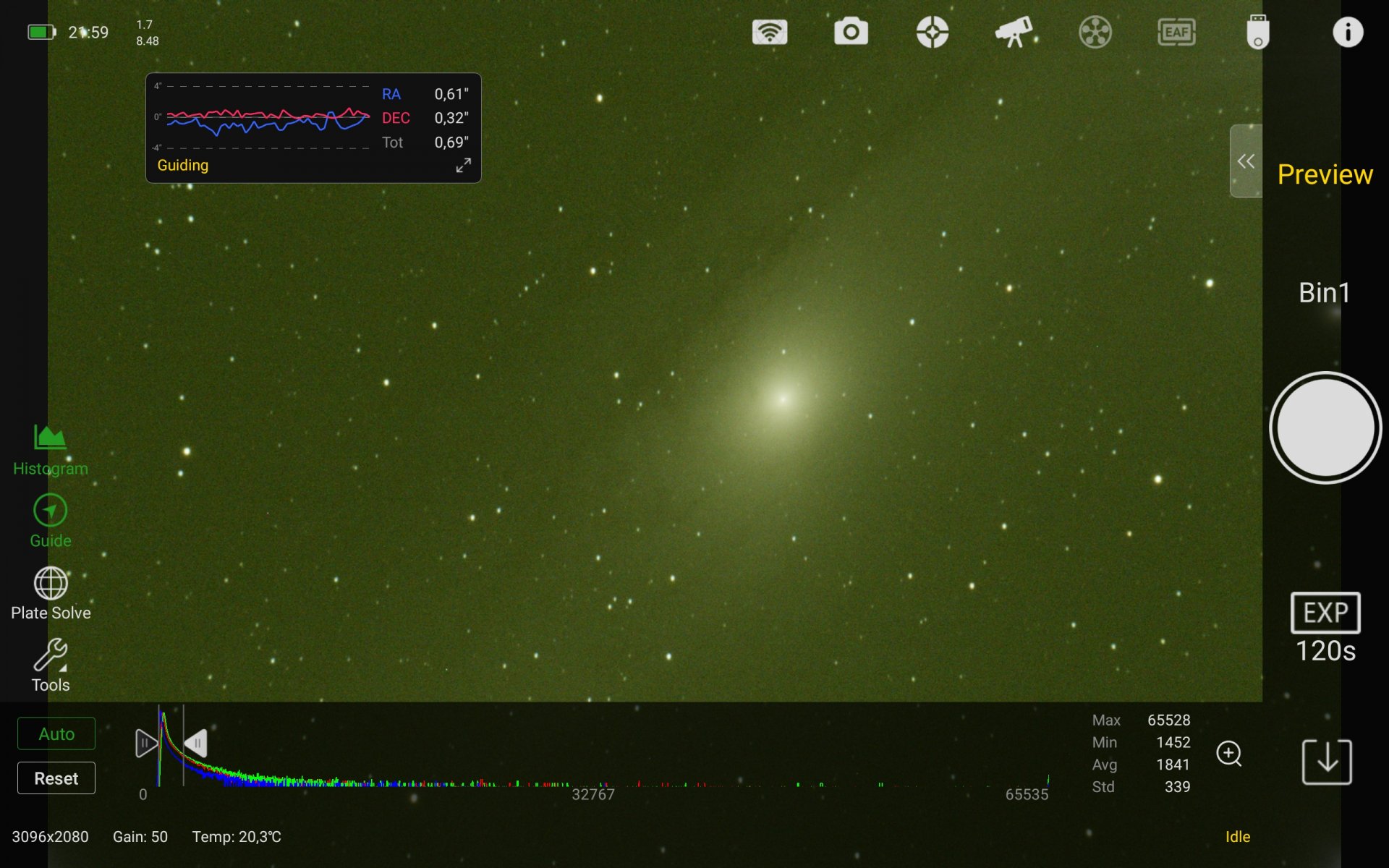Open USB storage settings
The width and height of the screenshot is (1389, 868).
tap(1258, 33)
